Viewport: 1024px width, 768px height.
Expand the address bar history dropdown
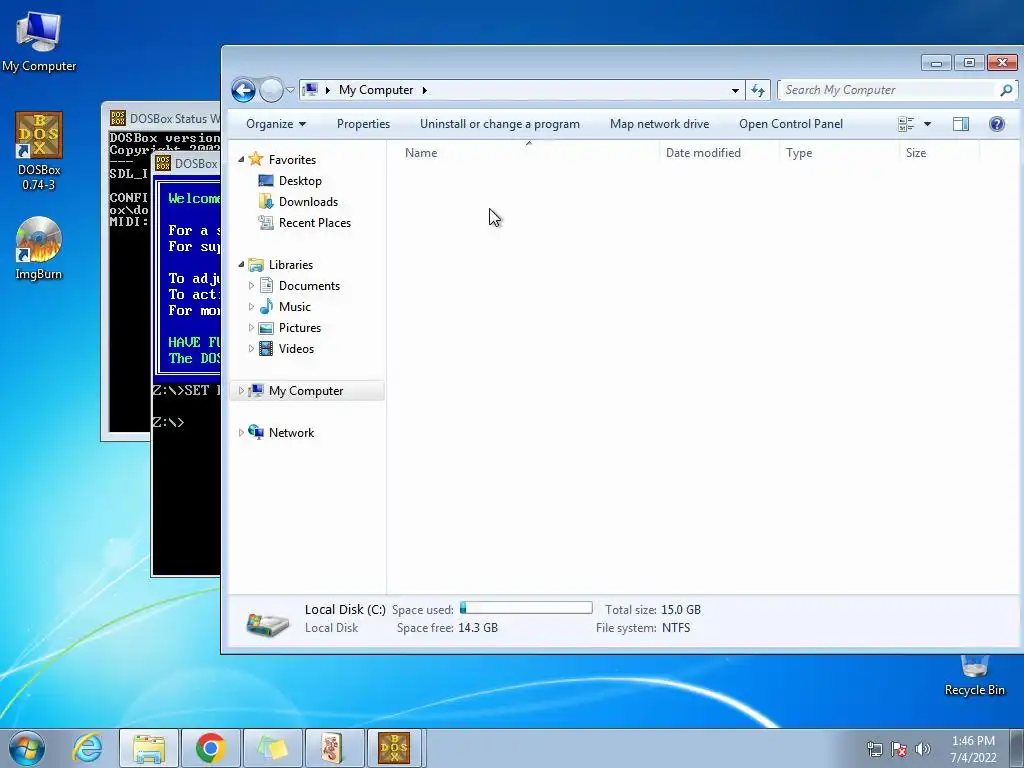click(x=735, y=90)
